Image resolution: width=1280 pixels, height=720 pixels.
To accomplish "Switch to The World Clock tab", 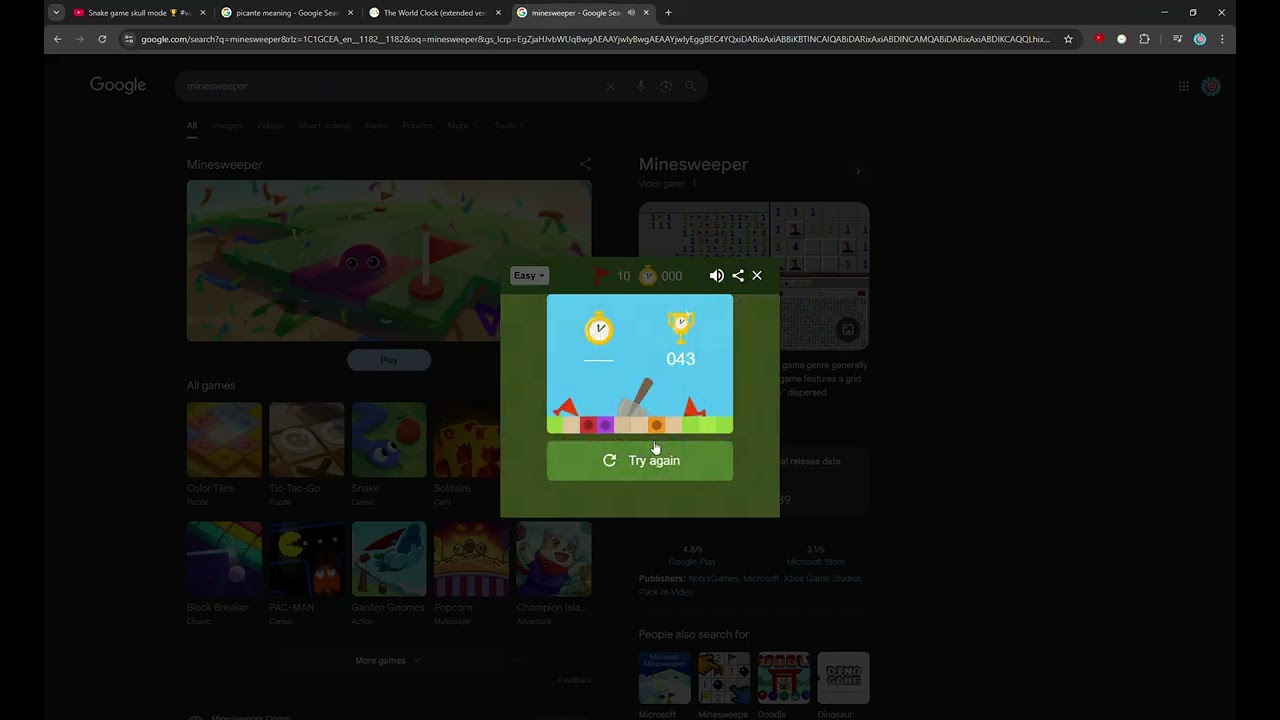I will click(435, 13).
